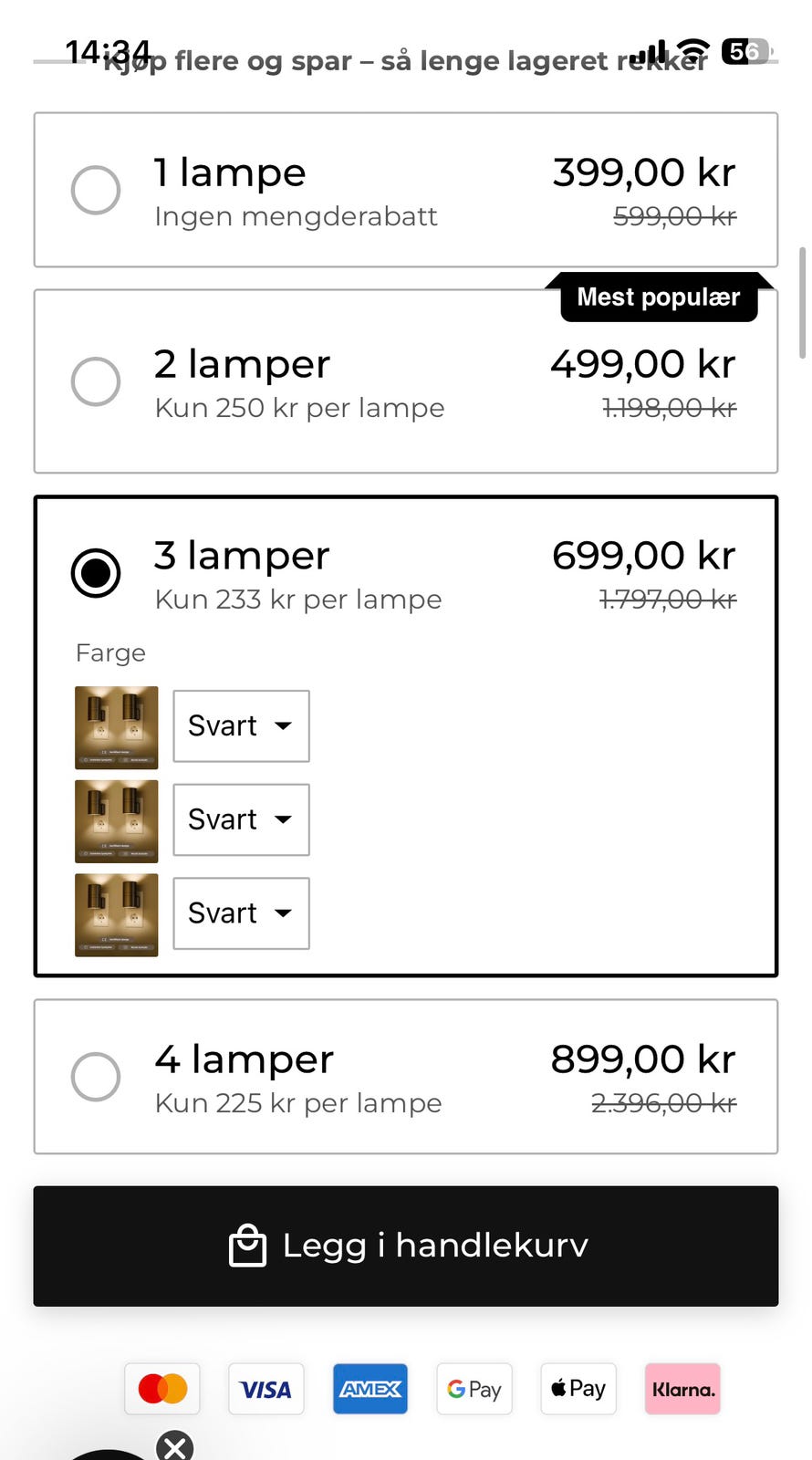The height and width of the screenshot is (1460, 812).
Task: Select the 2 lamper radio option
Action: tap(96, 381)
